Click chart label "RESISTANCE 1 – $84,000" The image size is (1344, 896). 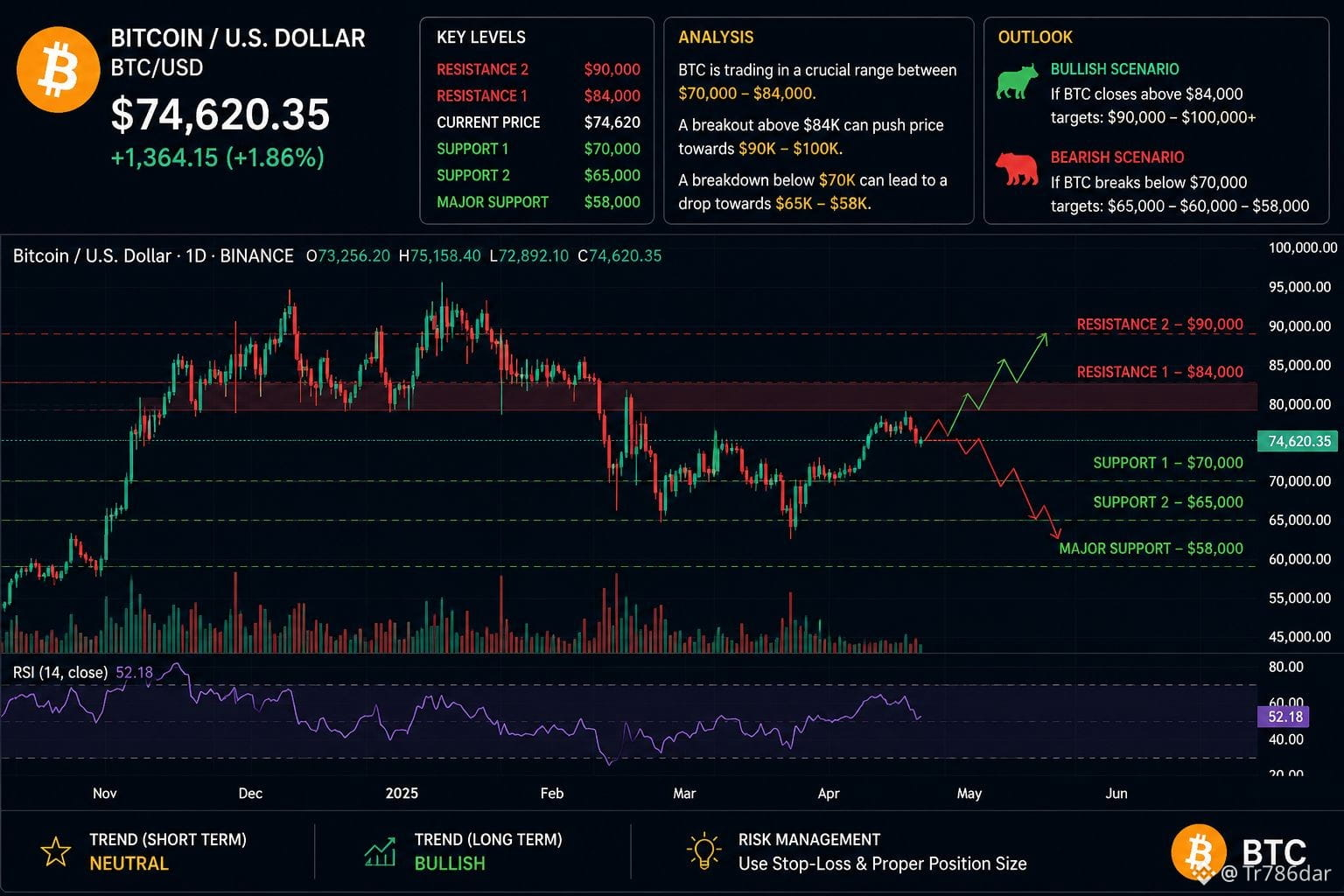pos(1159,372)
